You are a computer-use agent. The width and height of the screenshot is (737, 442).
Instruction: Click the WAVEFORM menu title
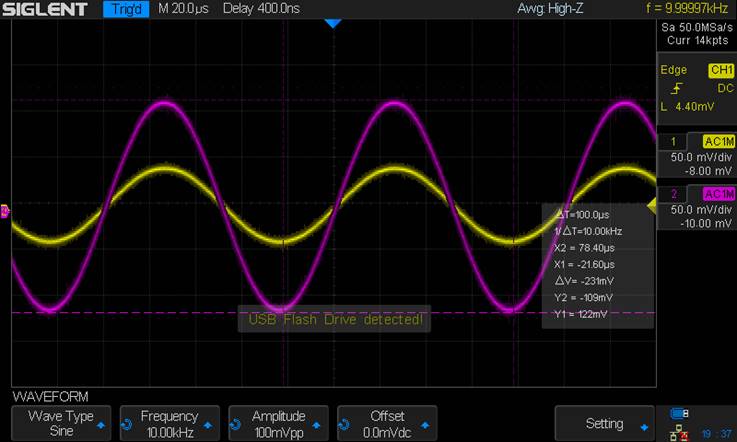50,396
